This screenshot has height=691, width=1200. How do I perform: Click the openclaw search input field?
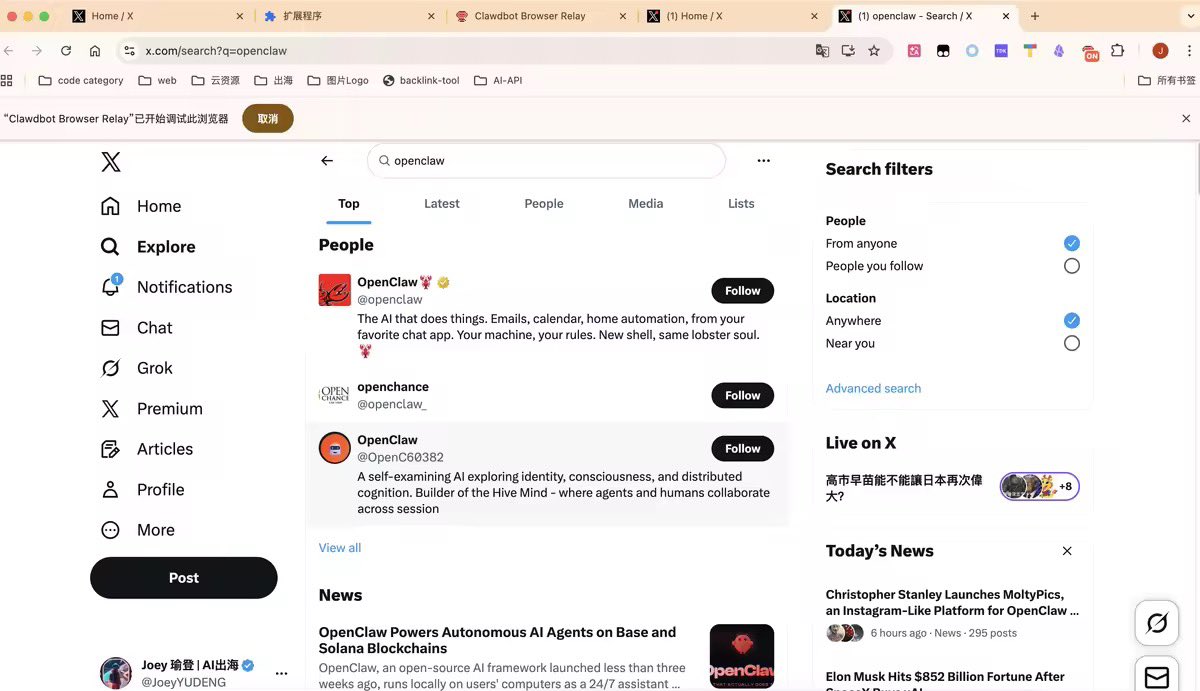(546, 160)
